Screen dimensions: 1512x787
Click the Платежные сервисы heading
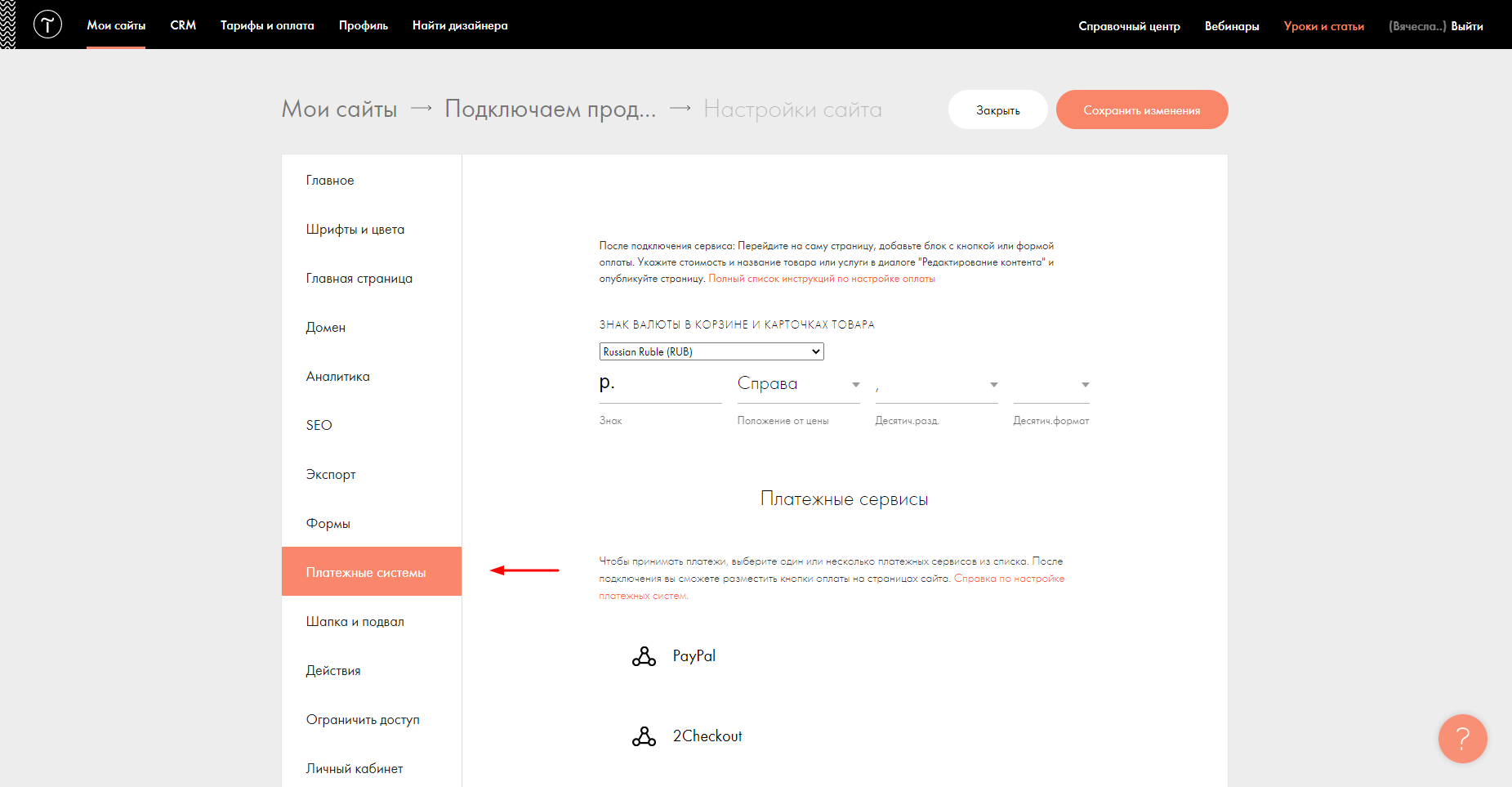tap(844, 499)
